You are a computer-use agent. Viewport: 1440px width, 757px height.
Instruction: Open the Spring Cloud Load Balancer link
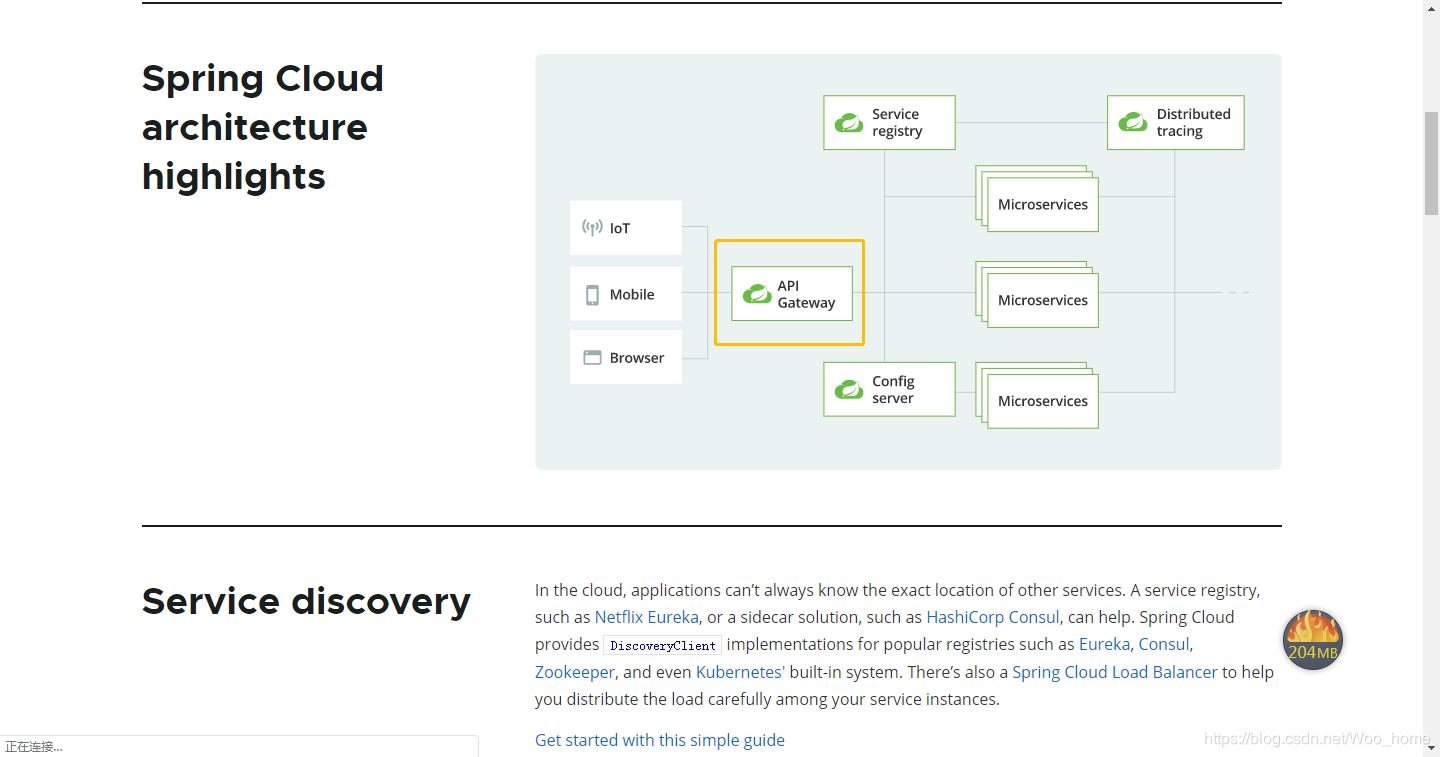(x=1114, y=672)
